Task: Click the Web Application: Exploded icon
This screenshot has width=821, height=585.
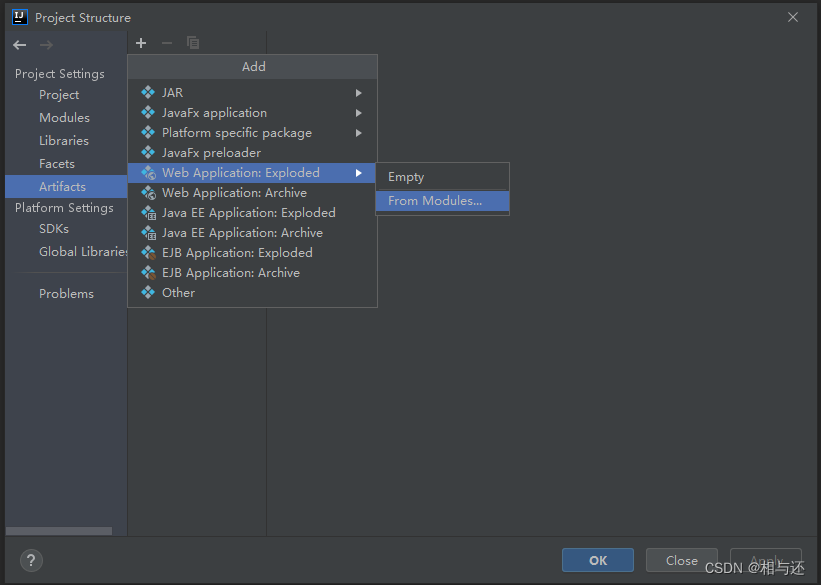Action: [149, 173]
